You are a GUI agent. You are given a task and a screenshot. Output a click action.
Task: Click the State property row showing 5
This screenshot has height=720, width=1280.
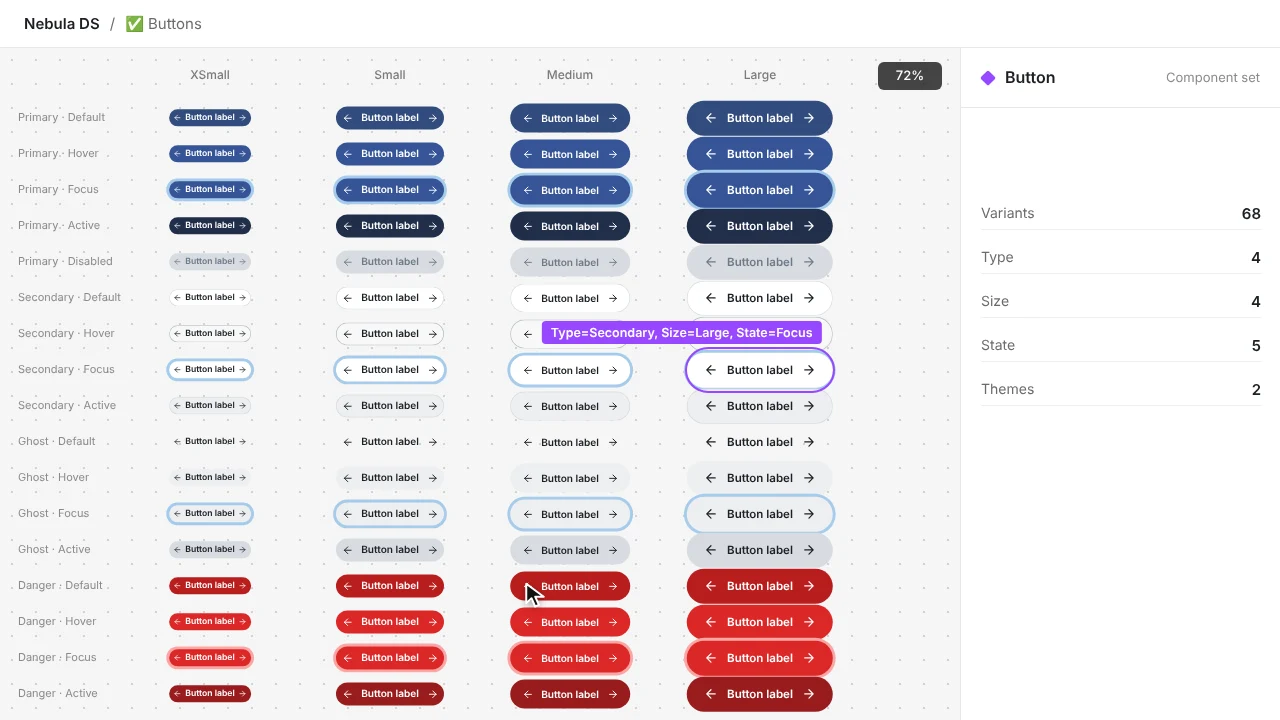(1121, 345)
